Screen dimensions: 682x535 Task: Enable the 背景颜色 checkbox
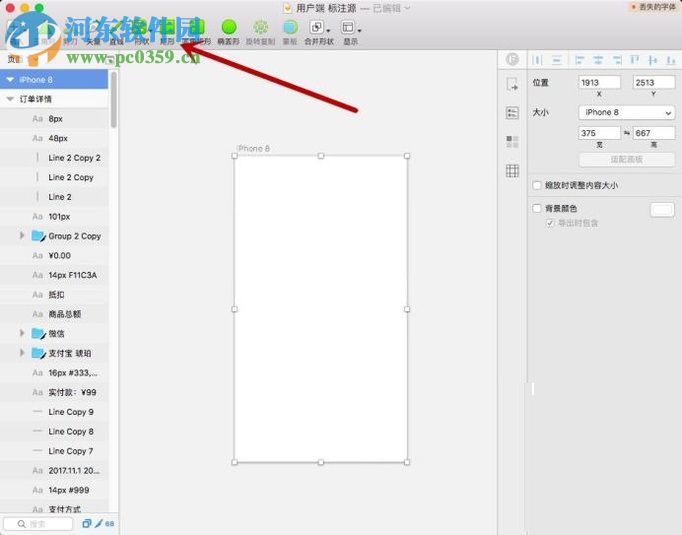(x=537, y=208)
